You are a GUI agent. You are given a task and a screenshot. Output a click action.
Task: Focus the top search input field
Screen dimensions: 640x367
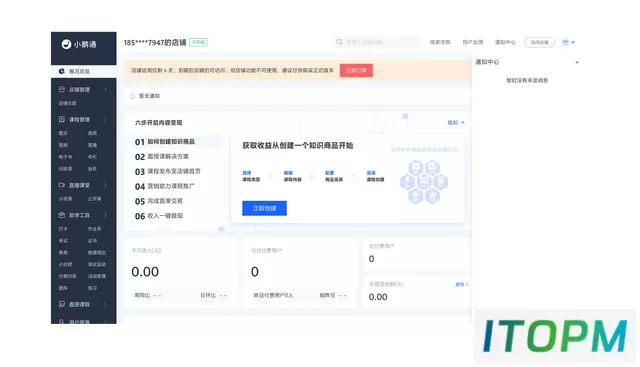378,42
